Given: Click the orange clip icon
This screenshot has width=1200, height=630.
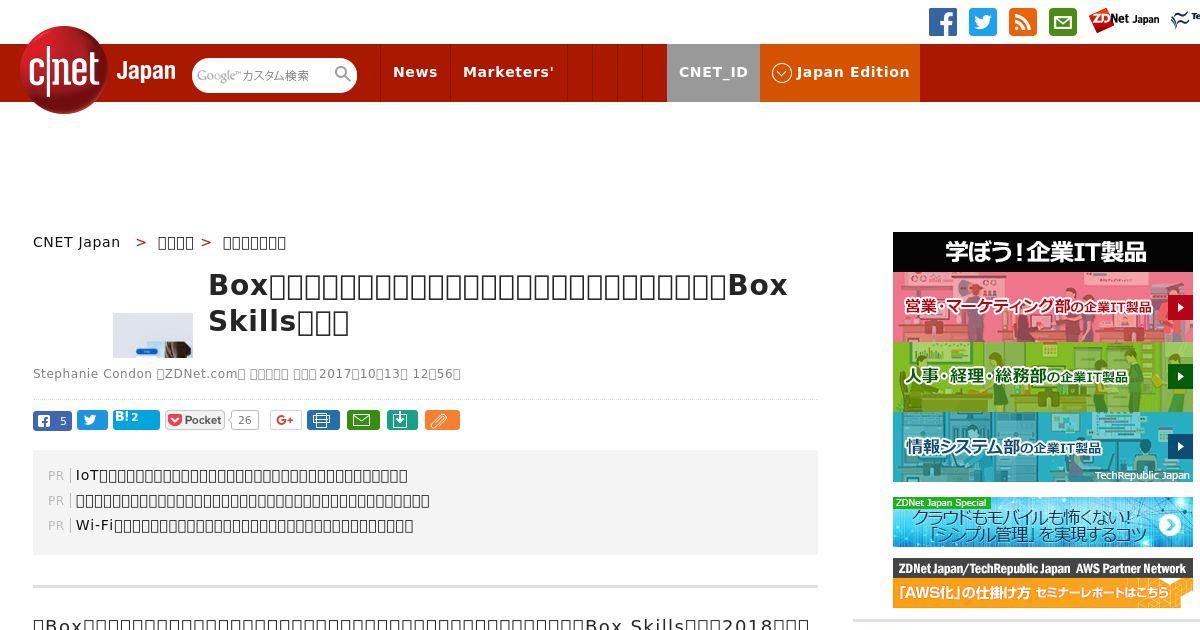Looking at the screenshot, I should pos(442,420).
